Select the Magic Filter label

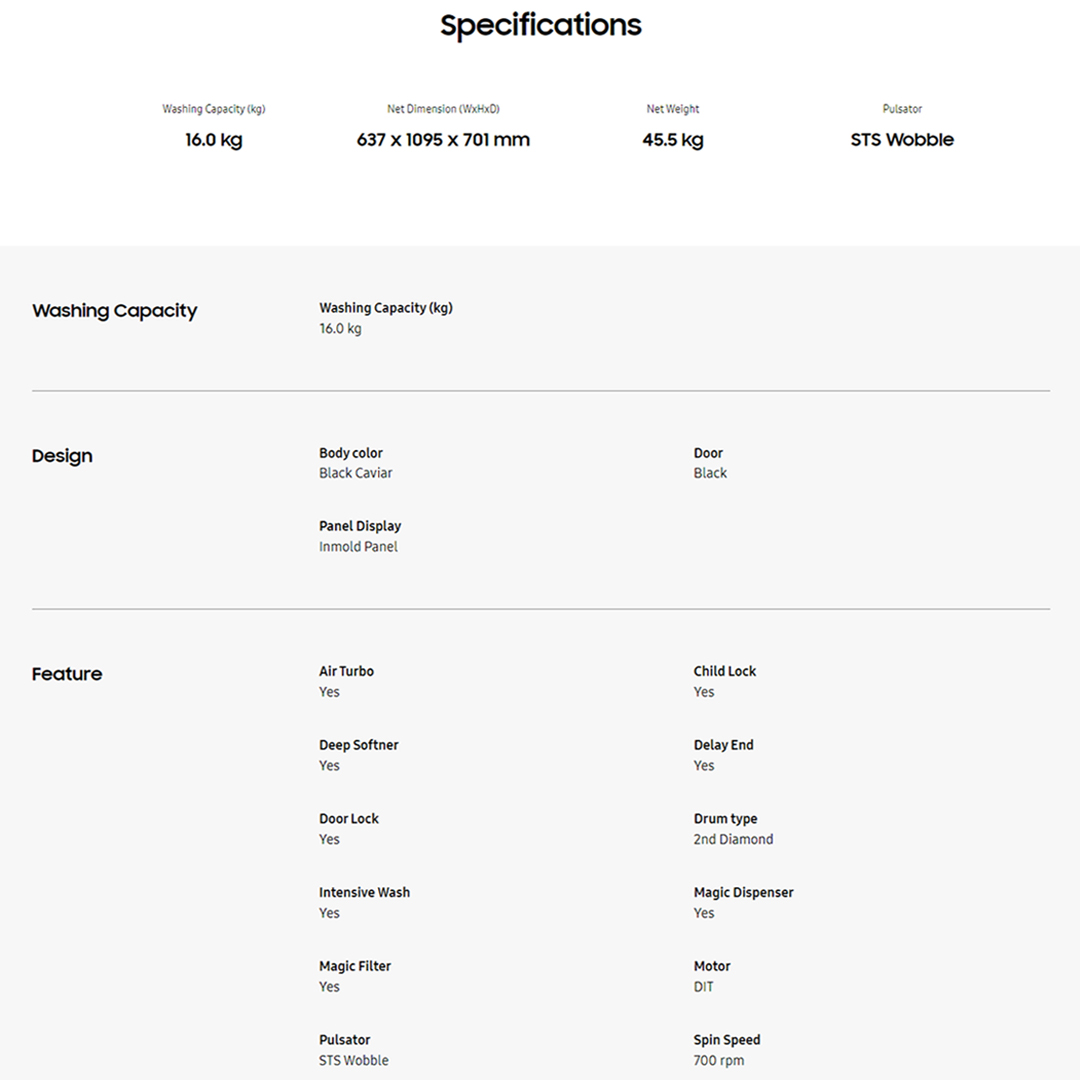[355, 966]
